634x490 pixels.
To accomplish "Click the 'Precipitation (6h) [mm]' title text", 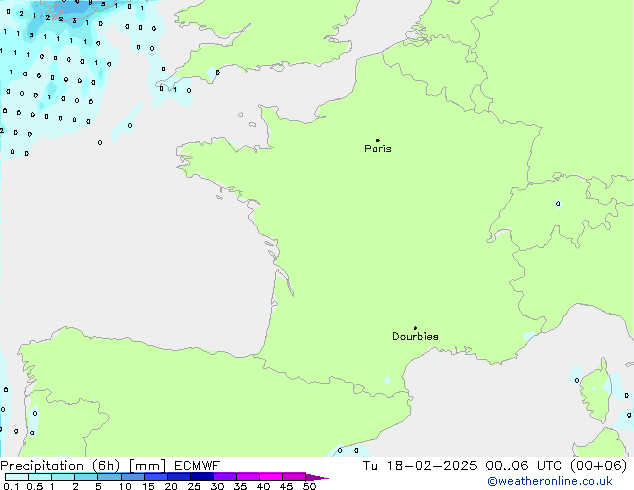I will click(83, 466).
